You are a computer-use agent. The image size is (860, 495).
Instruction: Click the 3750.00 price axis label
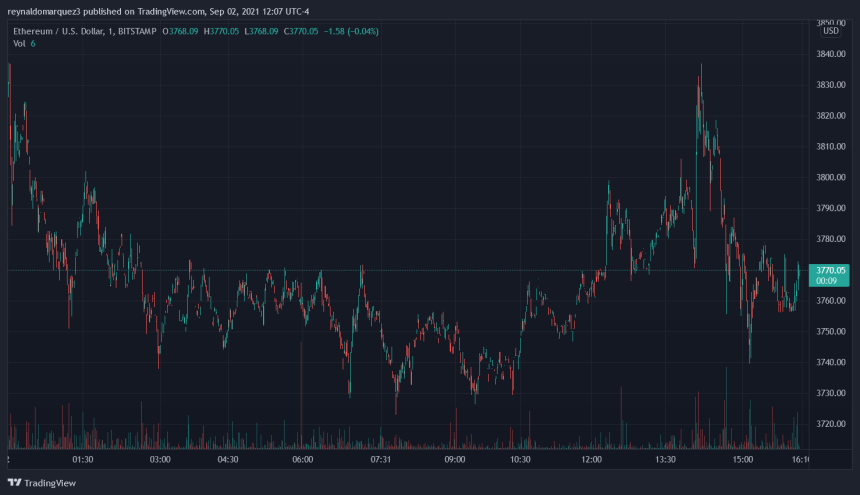(830, 331)
